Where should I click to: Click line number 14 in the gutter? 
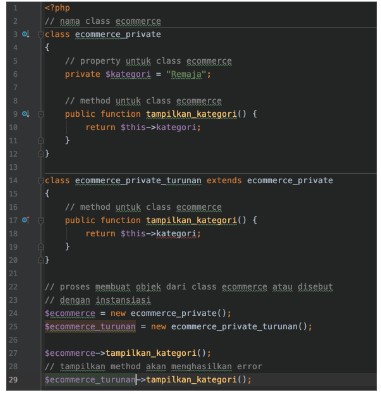click(13, 180)
